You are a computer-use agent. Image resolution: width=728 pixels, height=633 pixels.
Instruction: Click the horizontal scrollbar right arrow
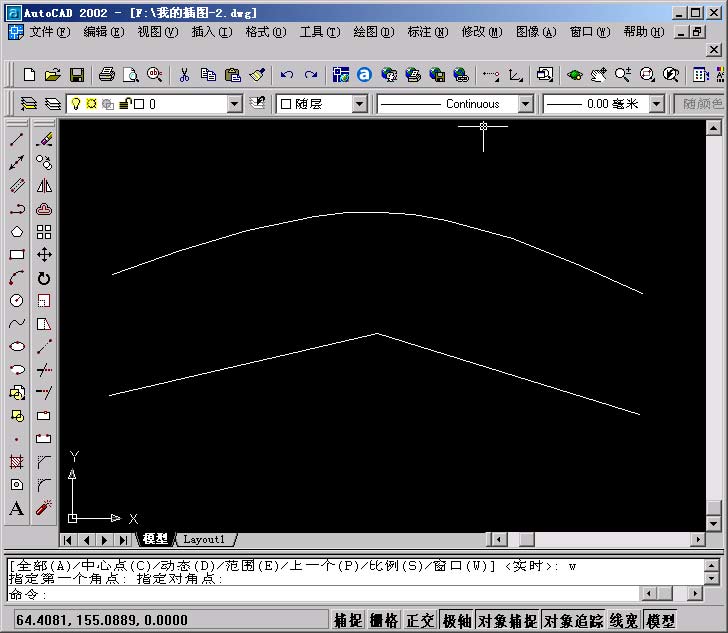(x=697, y=539)
